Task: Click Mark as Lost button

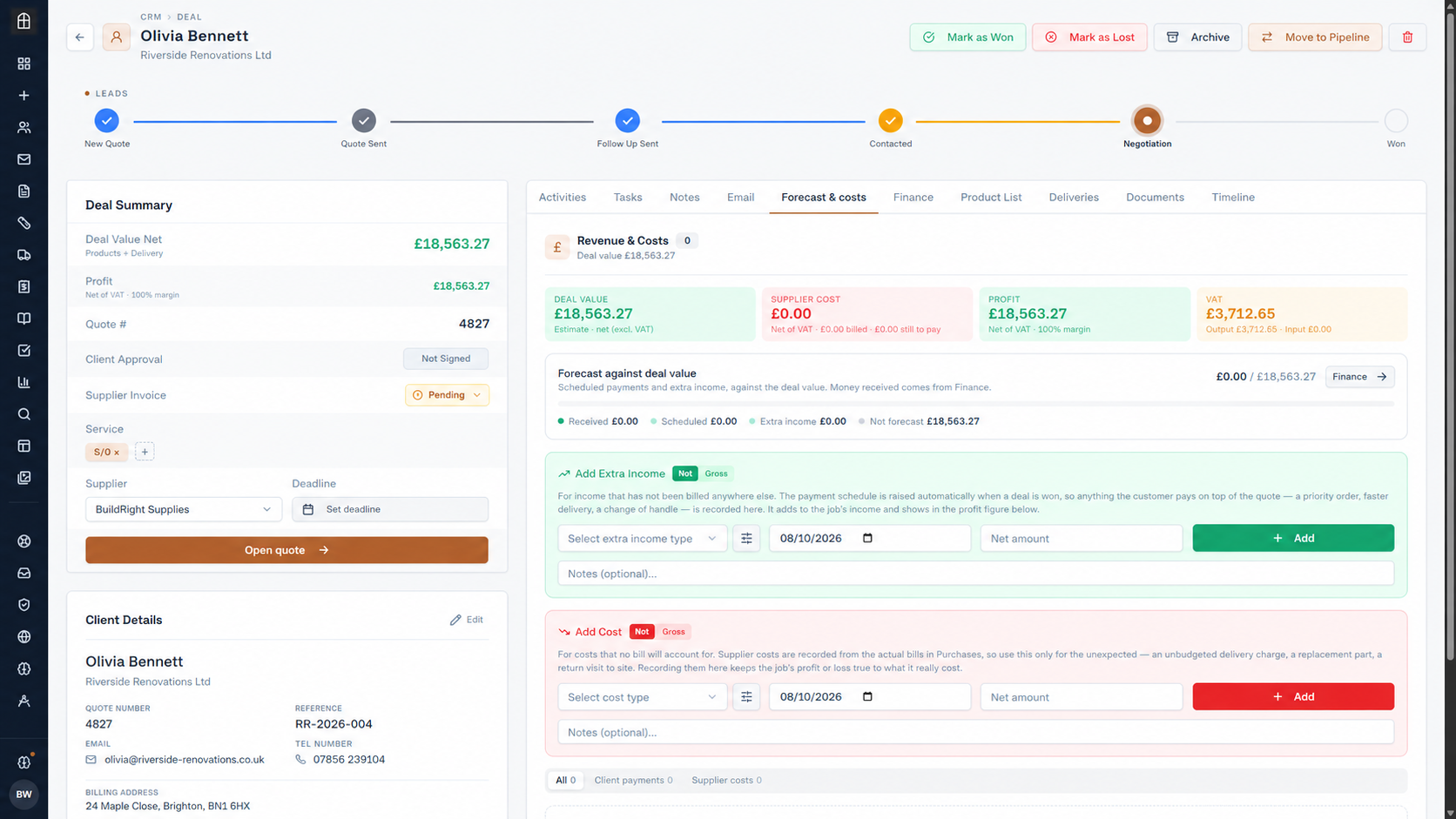Action: [1089, 37]
